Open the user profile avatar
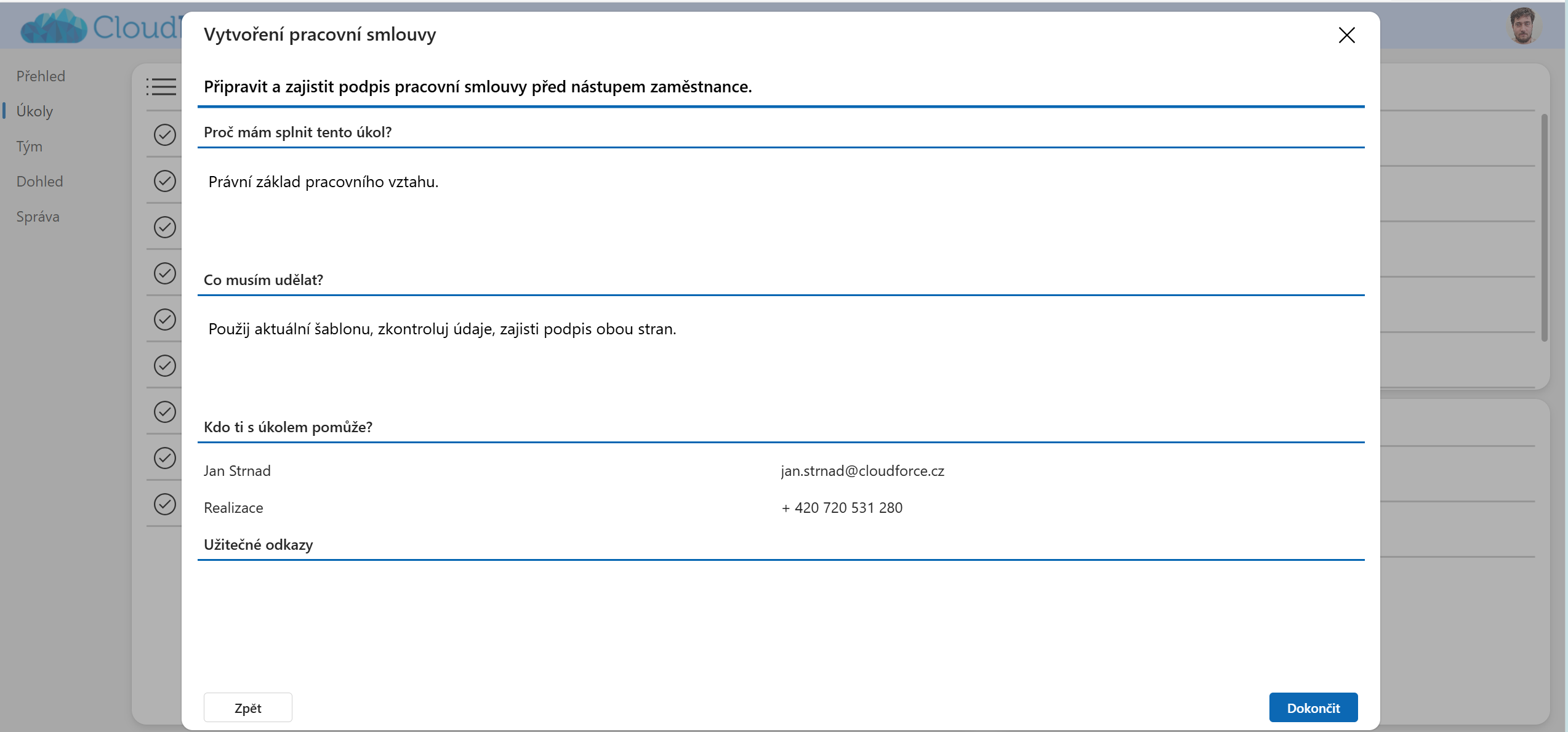 click(1522, 26)
